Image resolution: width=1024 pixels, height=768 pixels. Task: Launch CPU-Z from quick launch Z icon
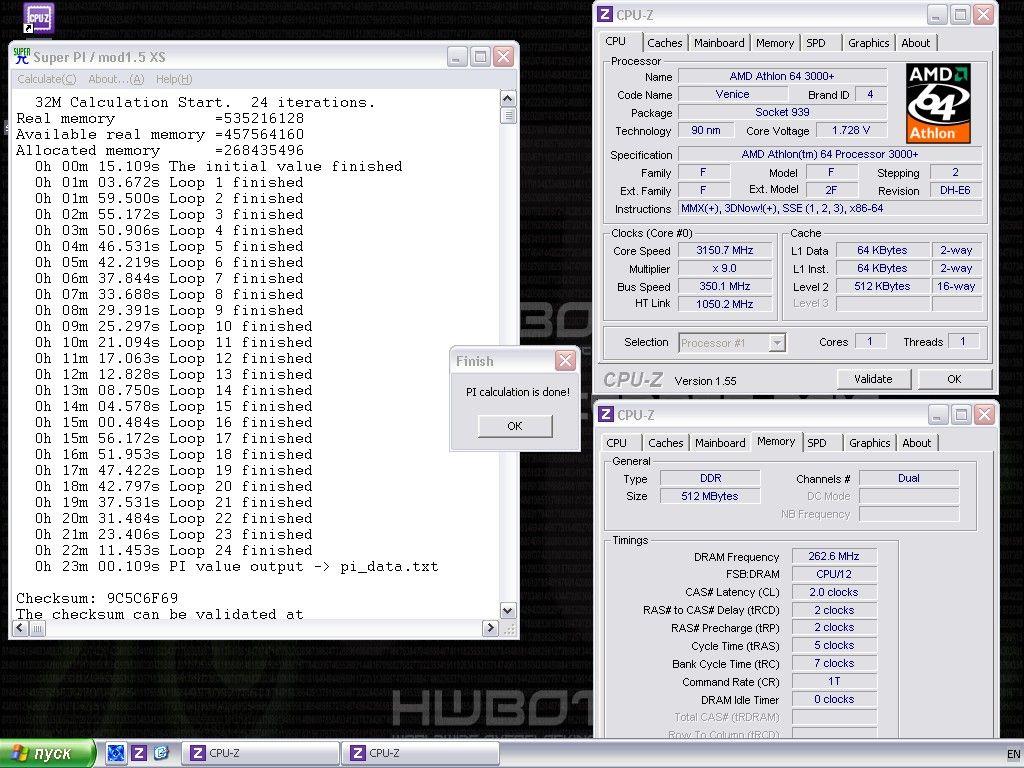click(x=138, y=753)
